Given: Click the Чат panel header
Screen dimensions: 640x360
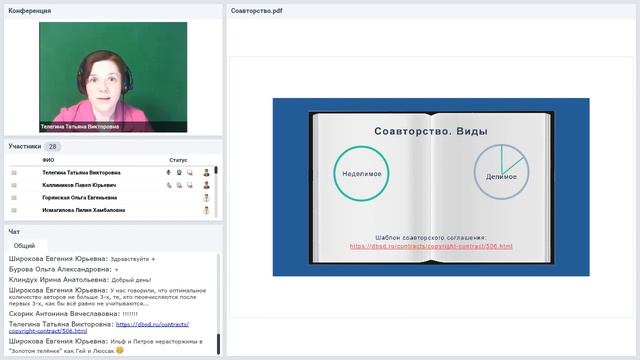Looking at the screenshot, I should coord(14,231).
